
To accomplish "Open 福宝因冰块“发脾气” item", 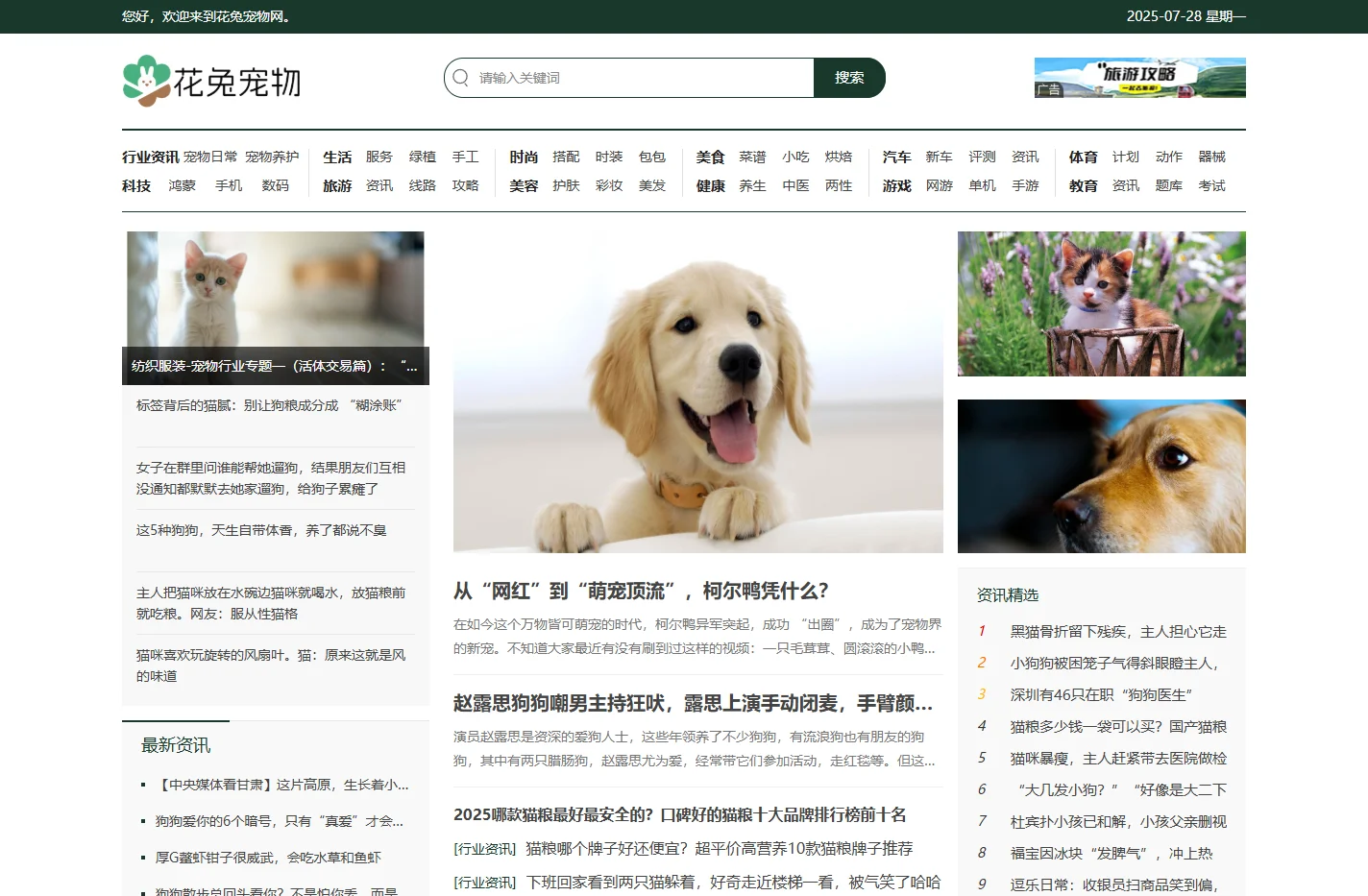I will click(x=1111, y=853).
